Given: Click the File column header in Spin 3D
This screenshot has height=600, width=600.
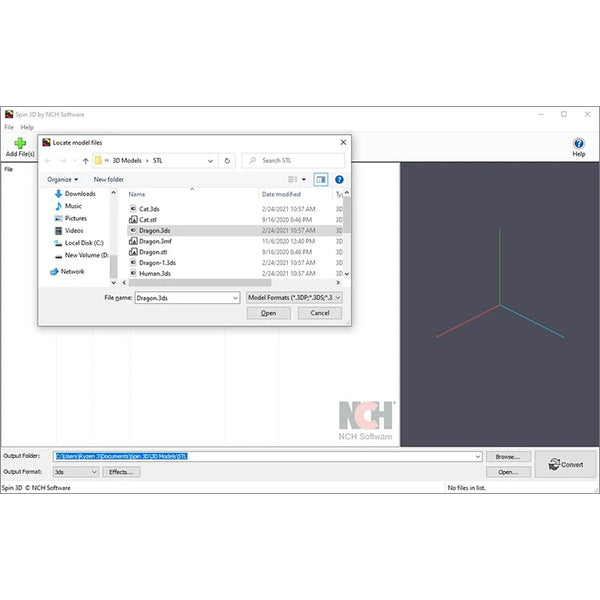Looking at the screenshot, I should tap(8, 169).
